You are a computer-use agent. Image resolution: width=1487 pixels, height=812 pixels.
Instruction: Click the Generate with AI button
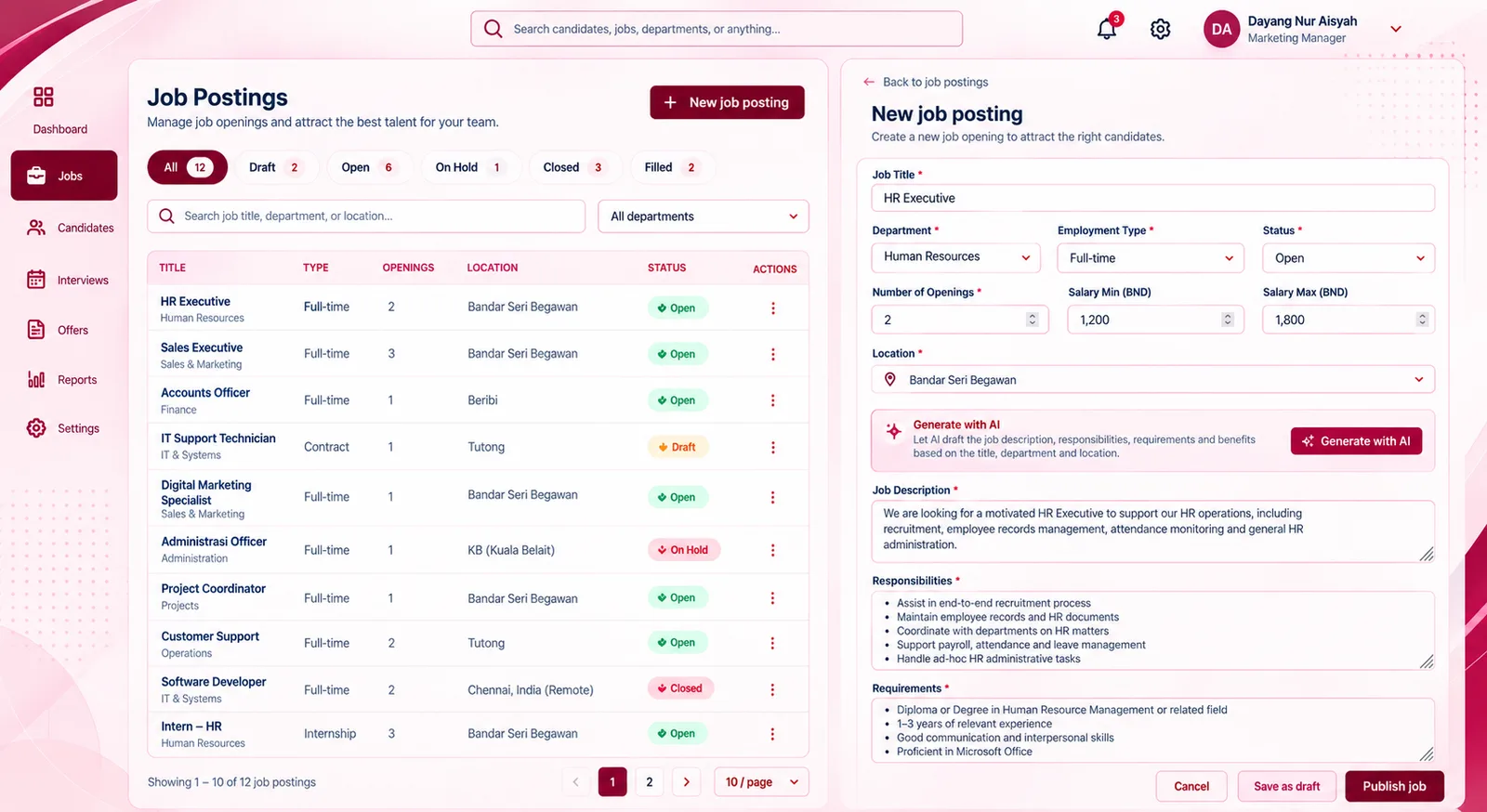click(1356, 441)
